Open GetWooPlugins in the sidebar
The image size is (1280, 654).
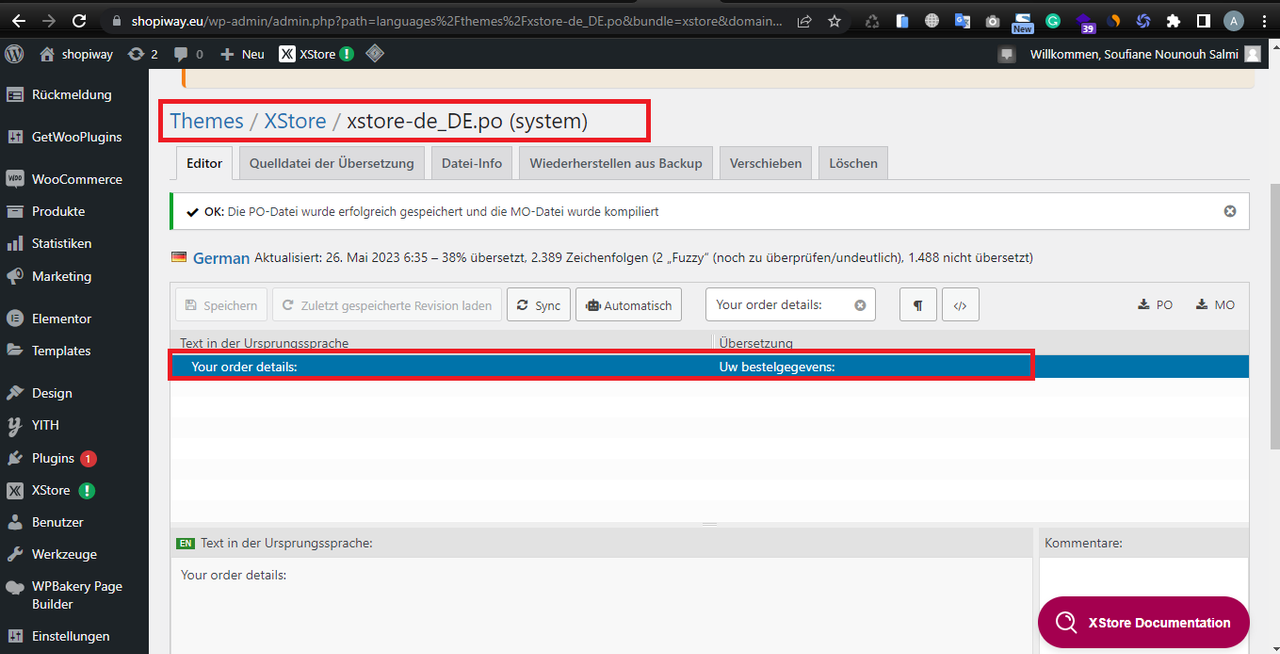[x=74, y=137]
